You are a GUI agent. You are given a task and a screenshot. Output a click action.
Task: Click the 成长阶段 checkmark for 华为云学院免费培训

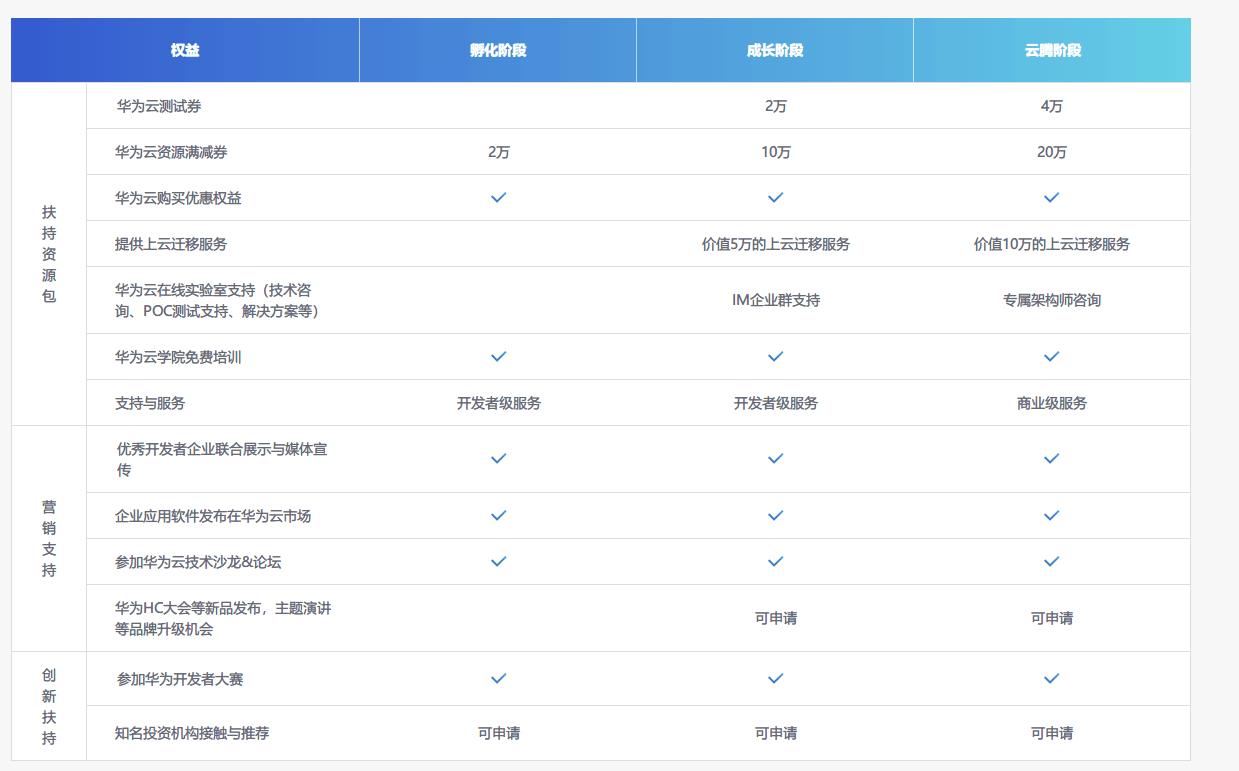click(775, 357)
